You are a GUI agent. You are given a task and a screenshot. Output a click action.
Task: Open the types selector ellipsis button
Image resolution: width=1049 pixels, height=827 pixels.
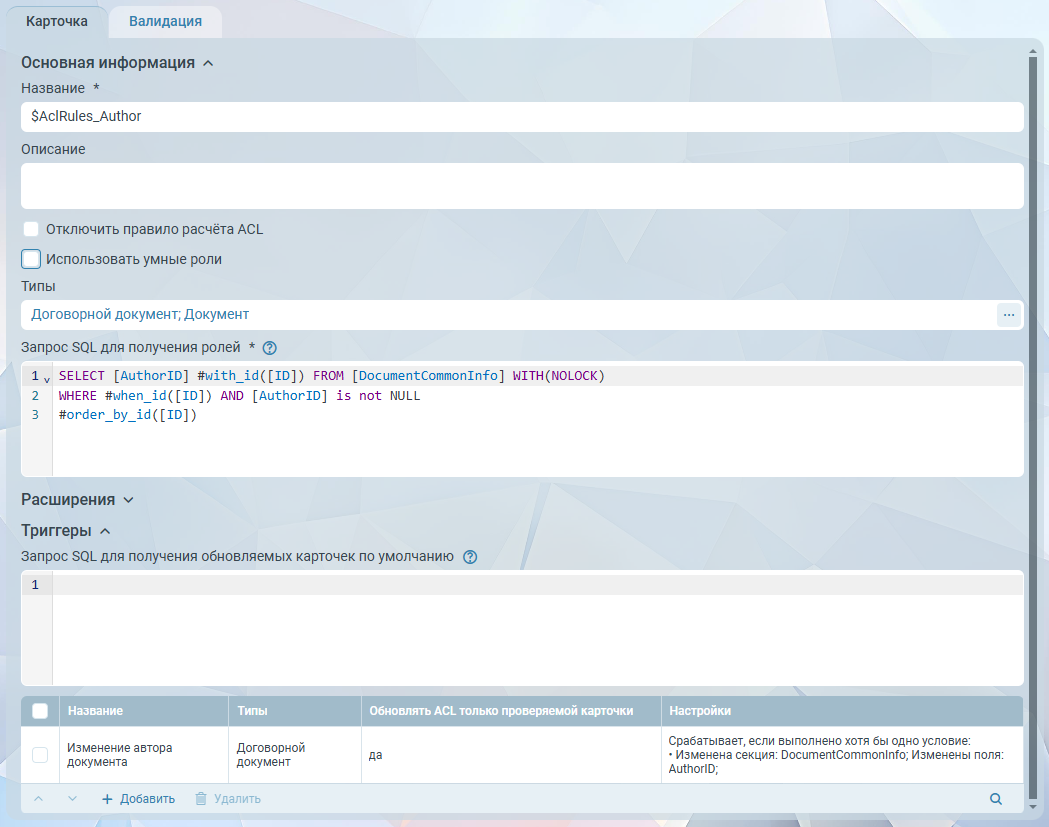point(1008,315)
